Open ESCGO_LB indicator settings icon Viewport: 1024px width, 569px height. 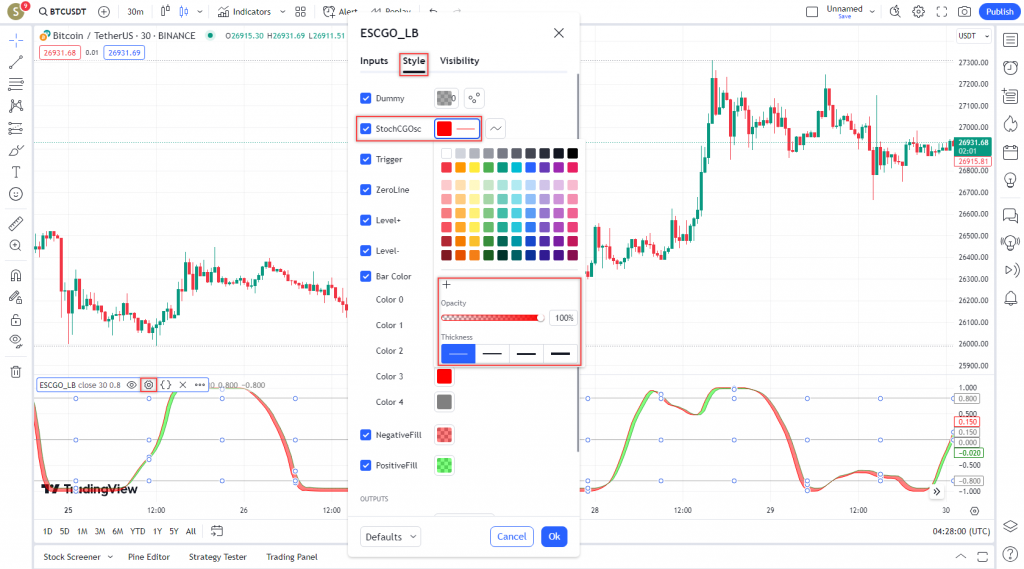pos(149,384)
